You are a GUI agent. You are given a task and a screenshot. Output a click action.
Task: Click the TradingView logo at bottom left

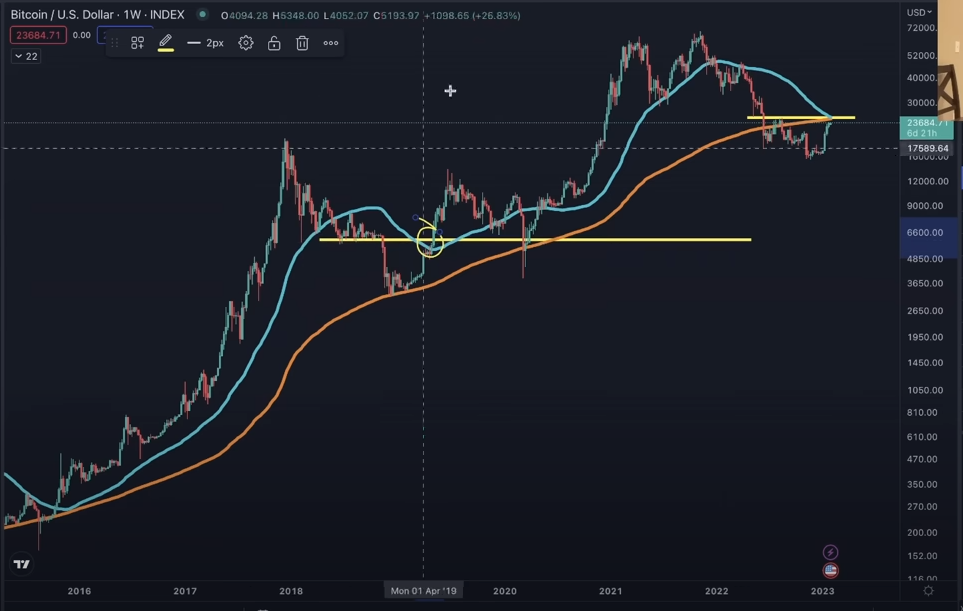click(x=22, y=564)
